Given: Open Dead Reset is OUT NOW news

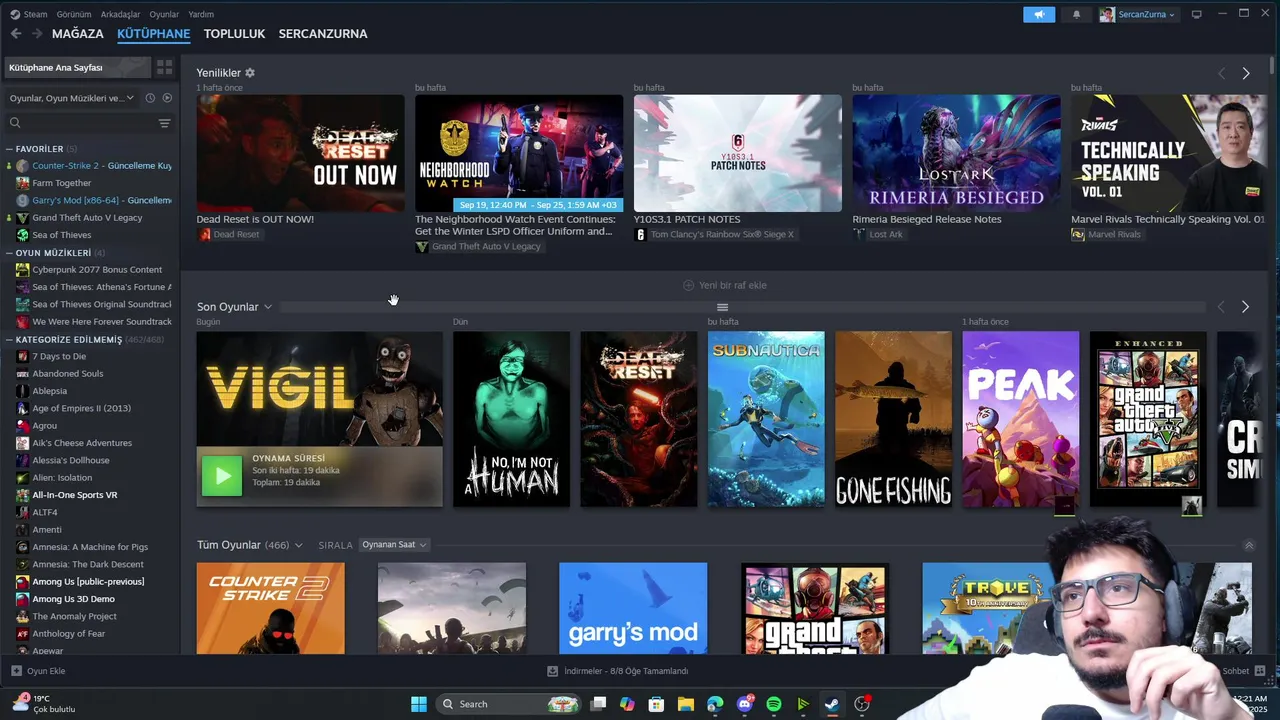Looking at the screenshot, I should pyautogui.click(x=300, y=153).
